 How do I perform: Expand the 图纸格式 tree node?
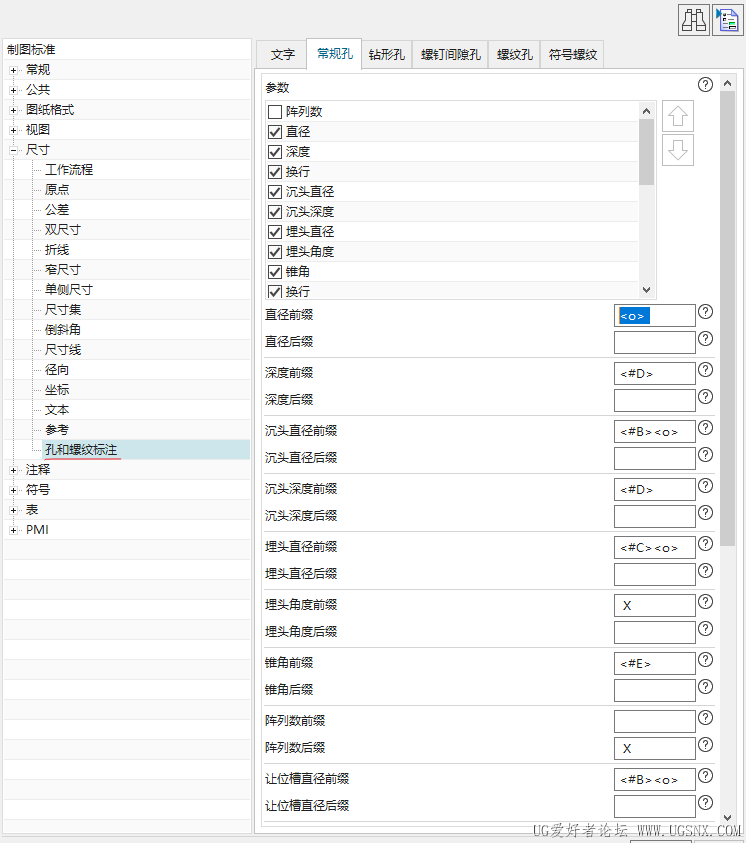[13, 110]
